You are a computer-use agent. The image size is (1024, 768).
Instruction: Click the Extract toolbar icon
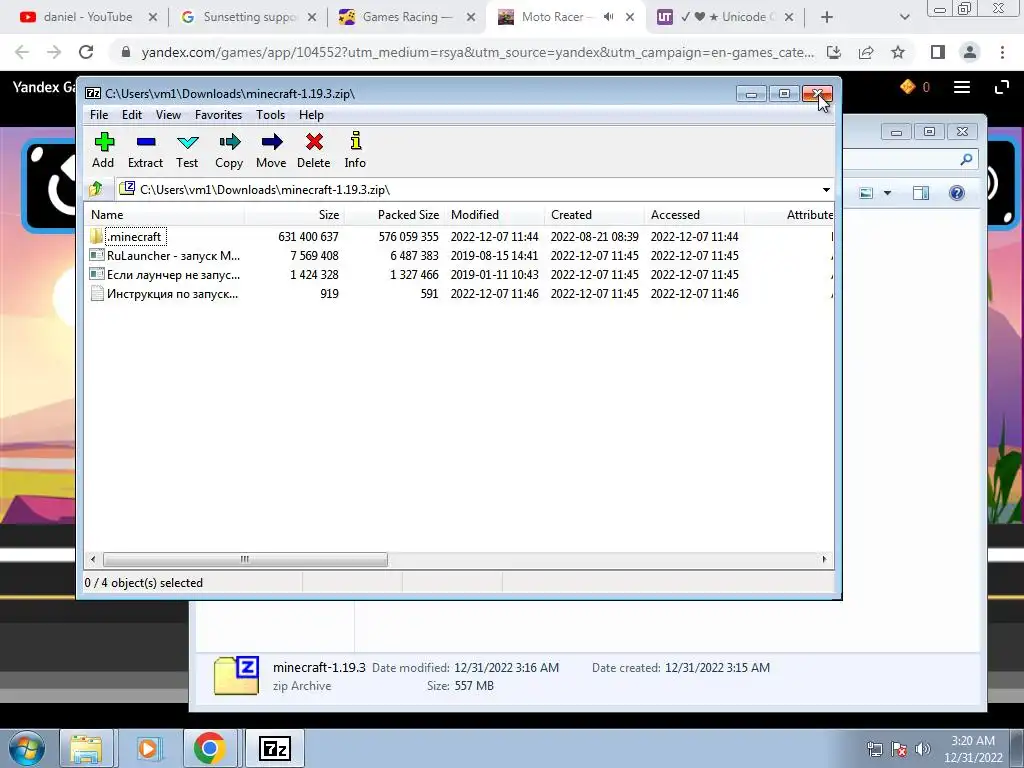coord(145,150)
